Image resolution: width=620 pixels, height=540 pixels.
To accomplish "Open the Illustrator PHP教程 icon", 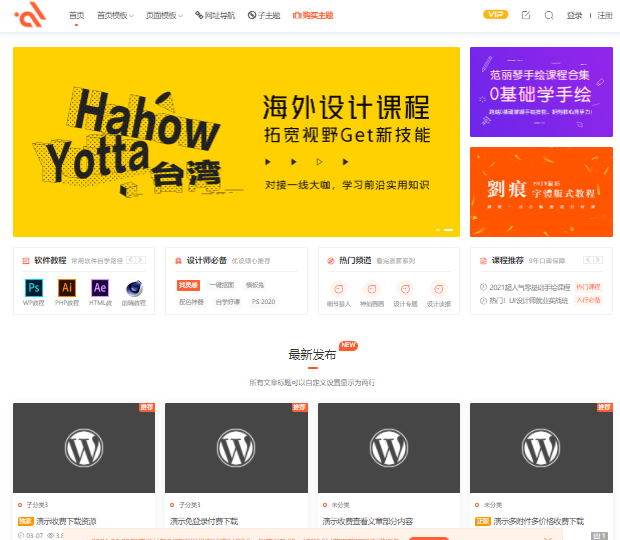I will pyautogui.click(x=67, y=287).
